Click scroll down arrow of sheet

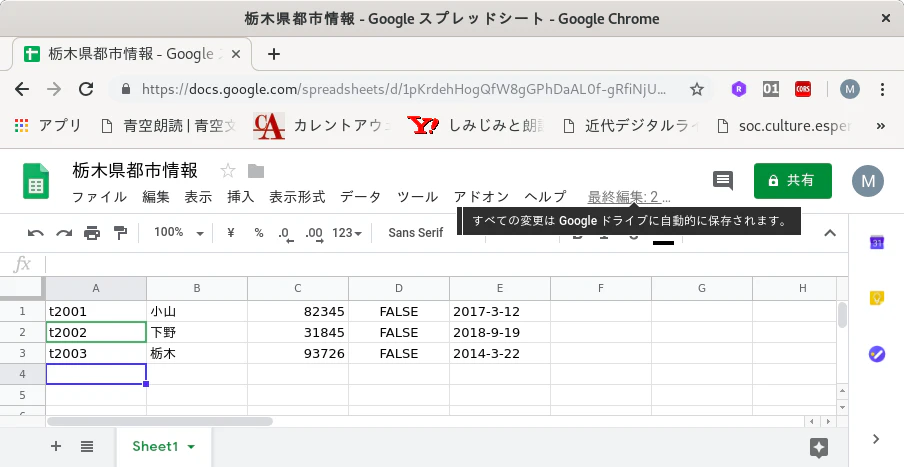(x=842, y=407)
